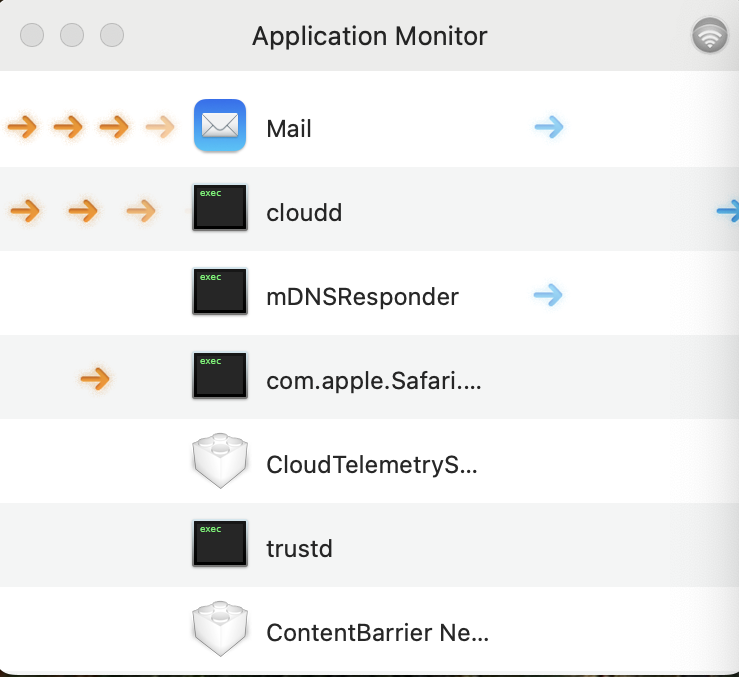739x677 pixels.
Task: Select the trustd process name
Action: tap(299, 549)
